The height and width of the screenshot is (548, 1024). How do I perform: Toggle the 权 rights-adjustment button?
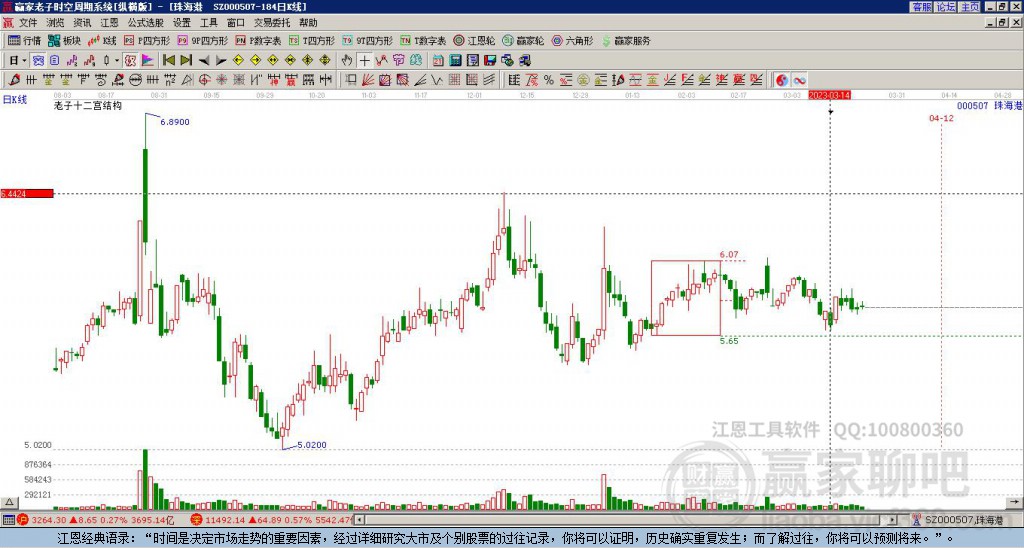[130, 61]
